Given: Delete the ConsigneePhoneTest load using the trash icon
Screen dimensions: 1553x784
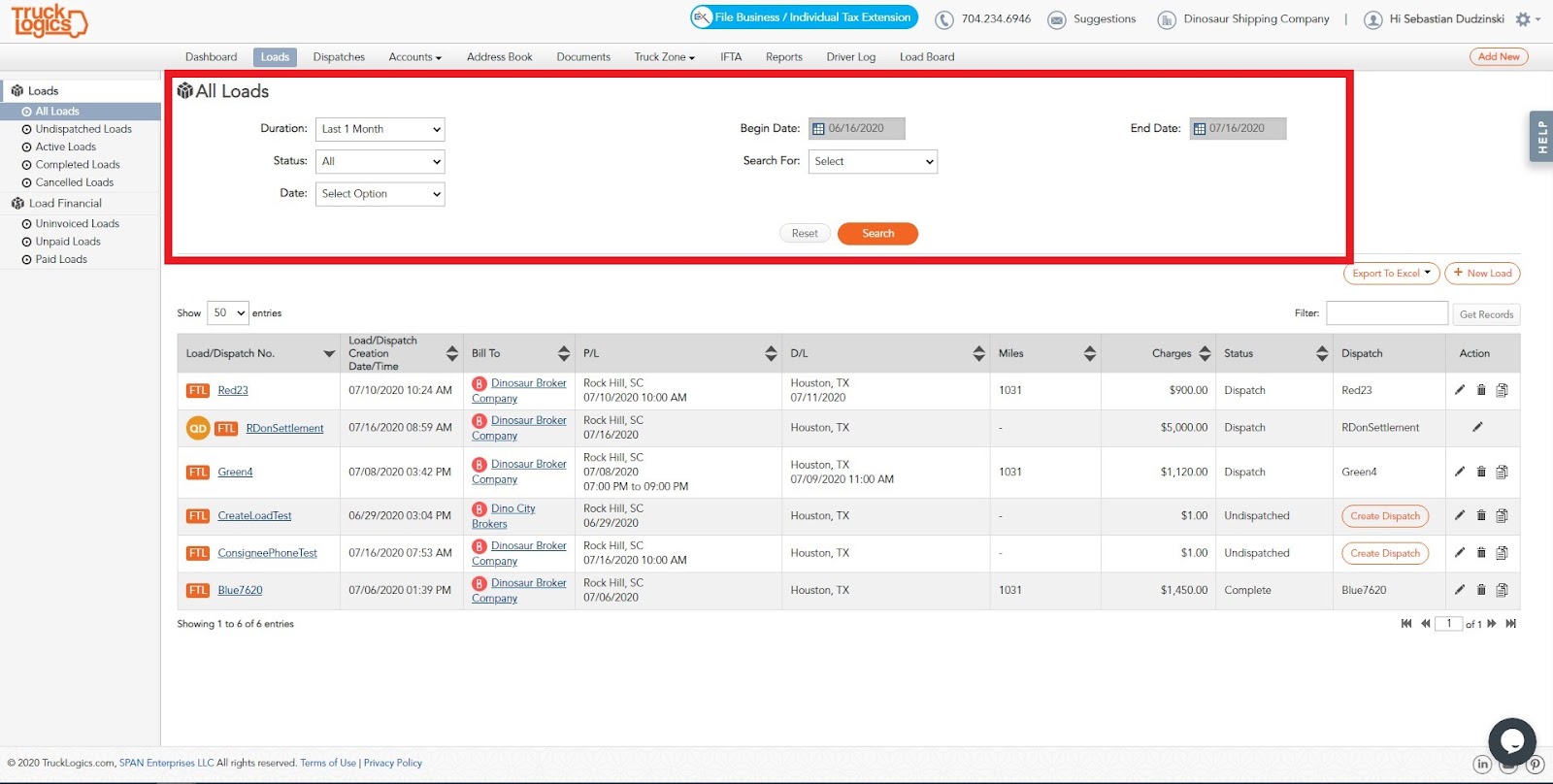Looking at the screenshot, I should coord(1481,552).
